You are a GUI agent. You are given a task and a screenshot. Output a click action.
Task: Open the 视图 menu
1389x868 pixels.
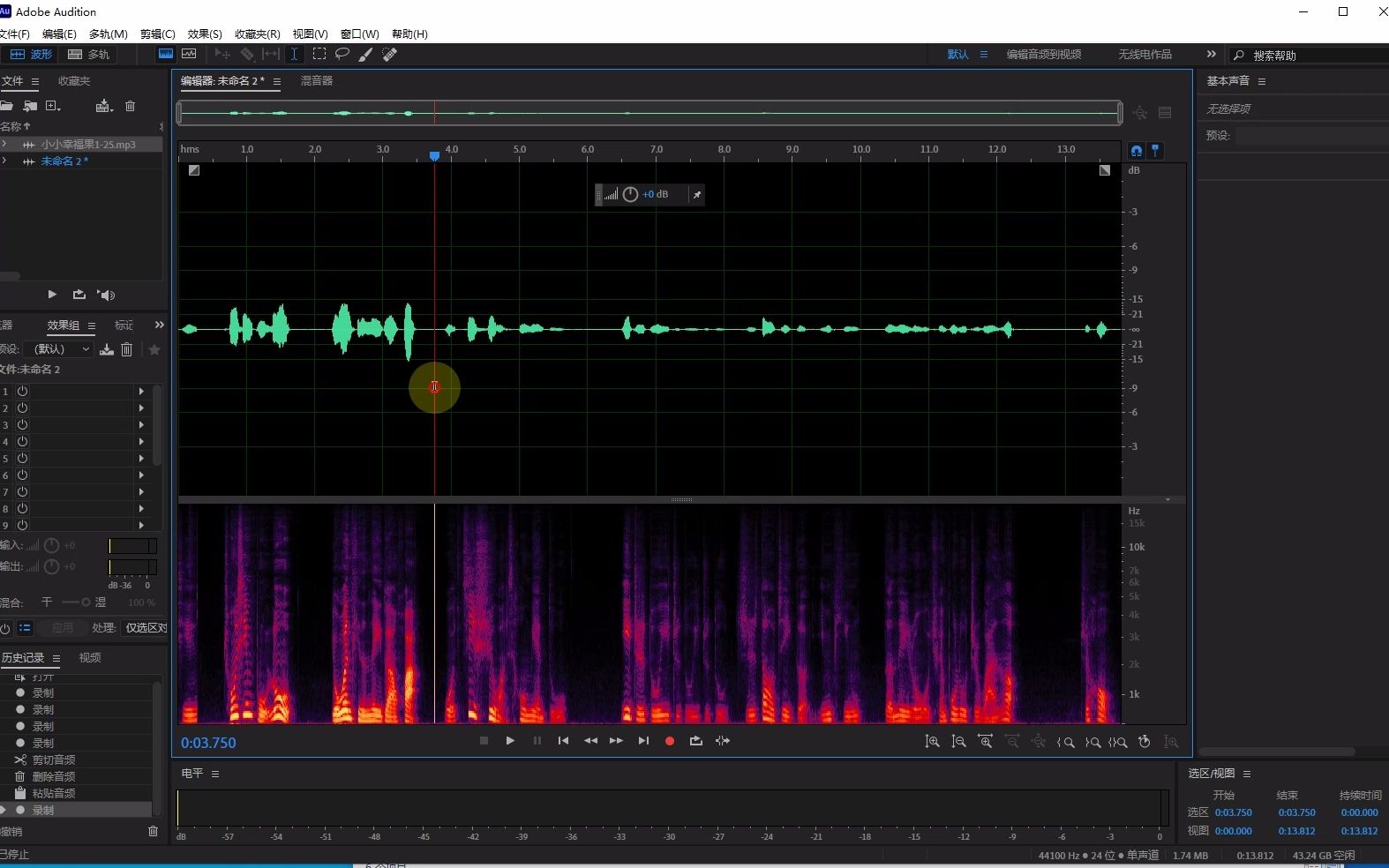(310, 34)
